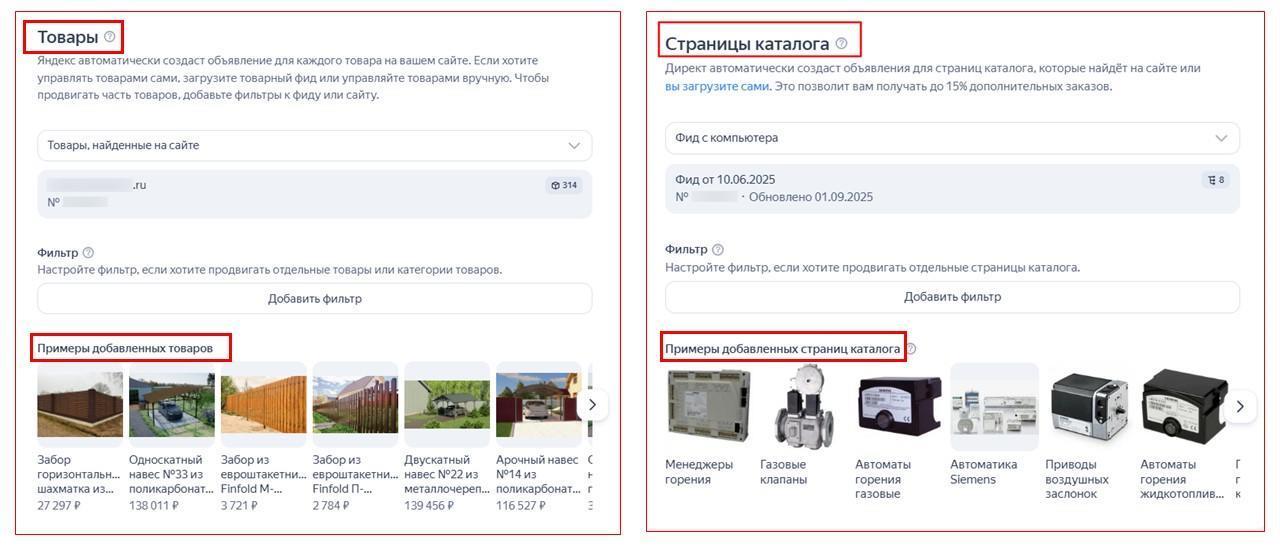
Task: Select Односкатный навес №33 product thumbnail
Action: coord(172,405)
